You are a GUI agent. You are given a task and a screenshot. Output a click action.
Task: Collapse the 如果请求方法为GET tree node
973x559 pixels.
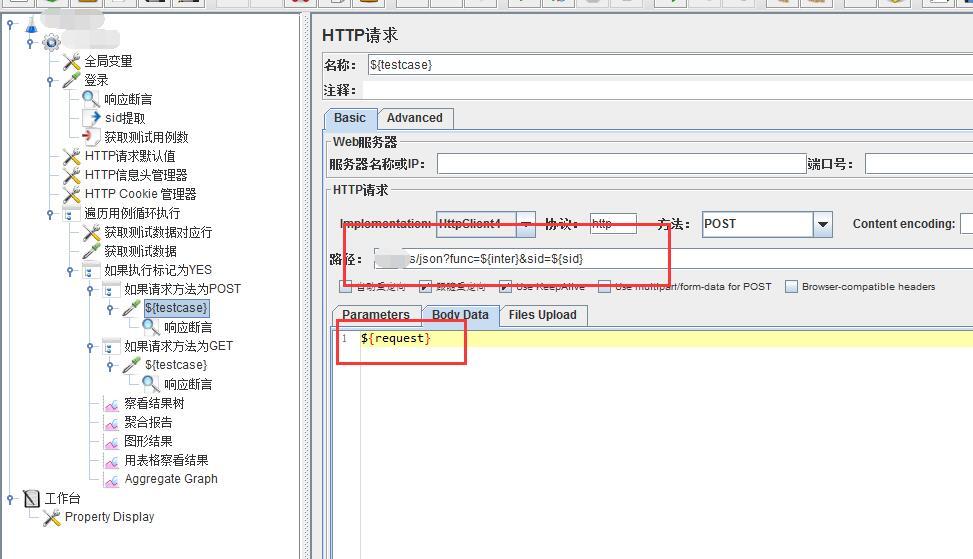[90, 346]
